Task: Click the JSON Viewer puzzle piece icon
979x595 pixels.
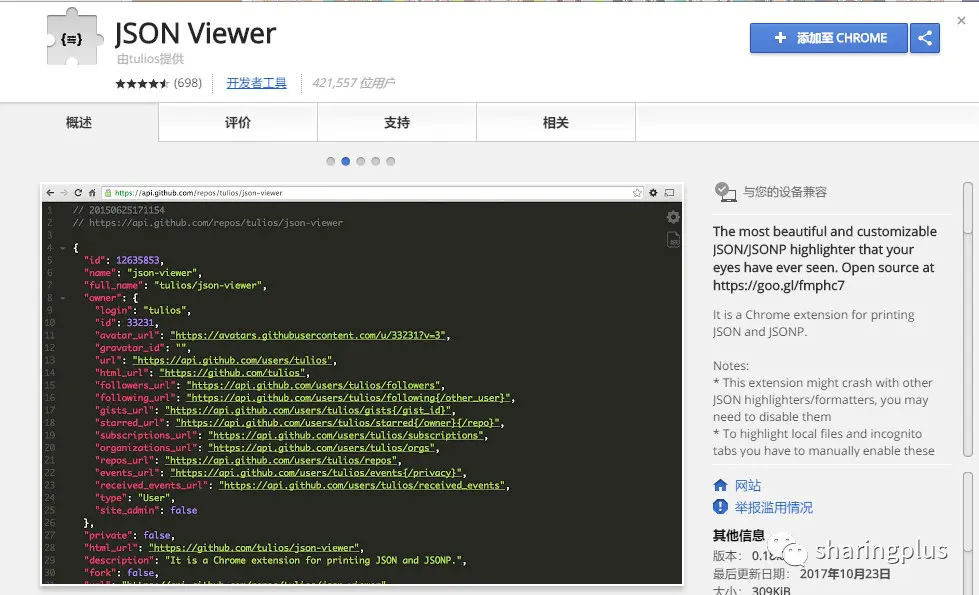Action: (74, 37)
